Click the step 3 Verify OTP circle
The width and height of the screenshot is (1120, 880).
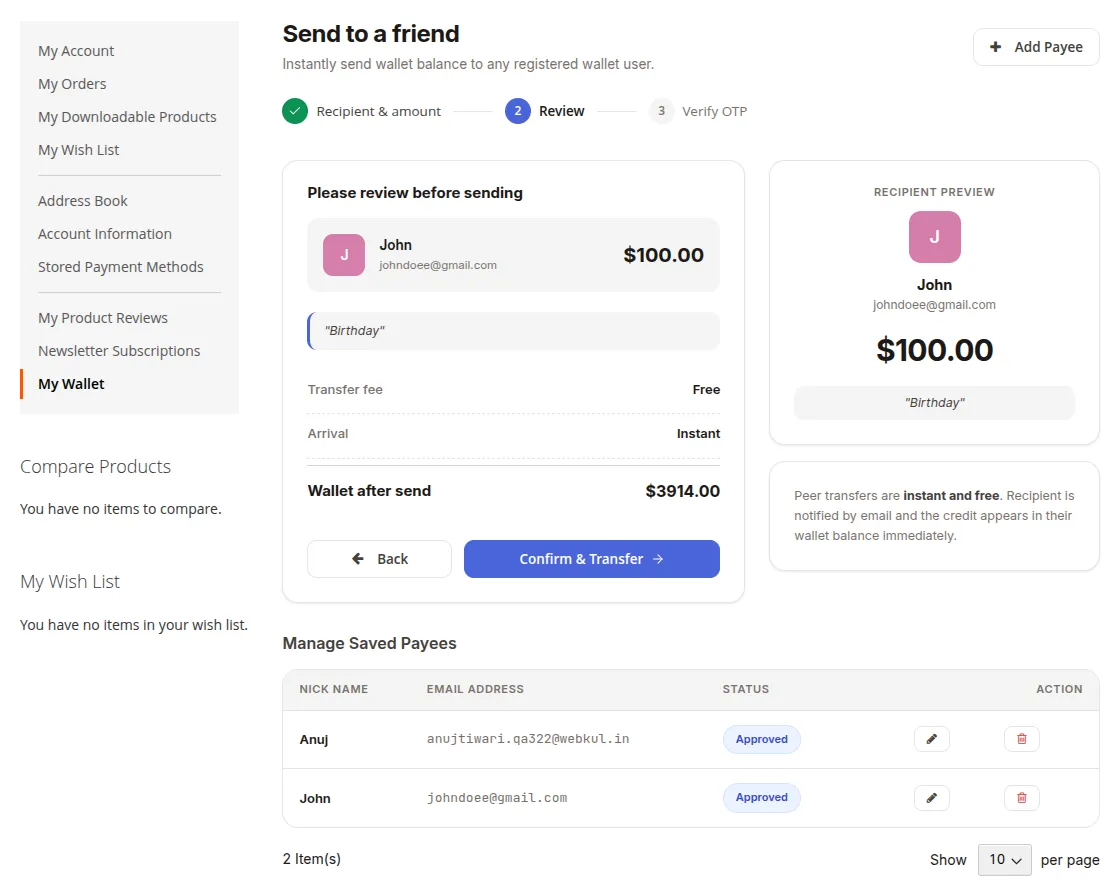[x=661, y=111]
